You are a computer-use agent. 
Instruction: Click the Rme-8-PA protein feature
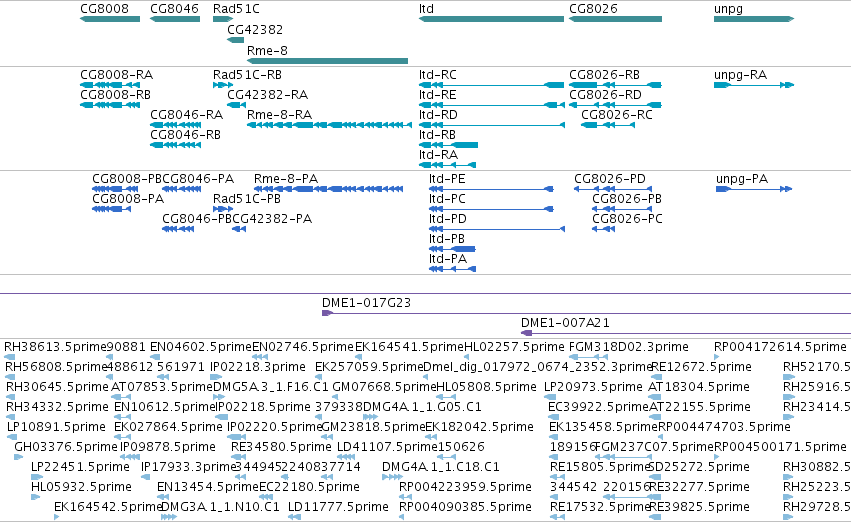328,189
